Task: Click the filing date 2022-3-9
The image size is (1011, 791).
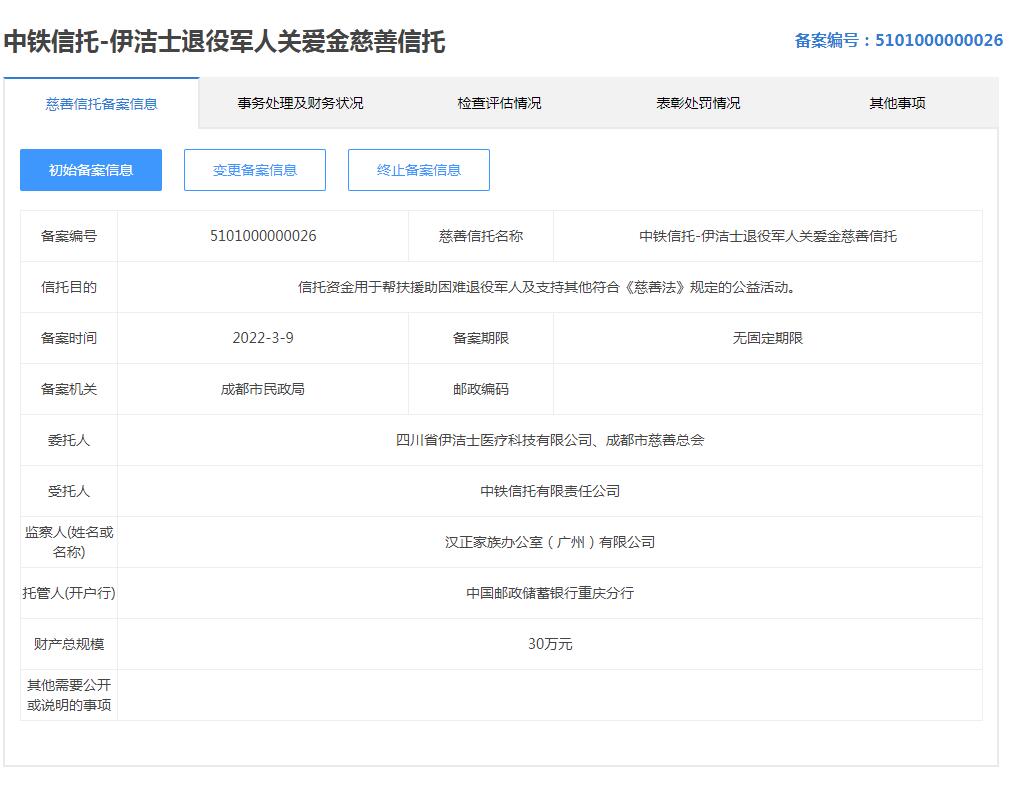Action: pos(263,339)
